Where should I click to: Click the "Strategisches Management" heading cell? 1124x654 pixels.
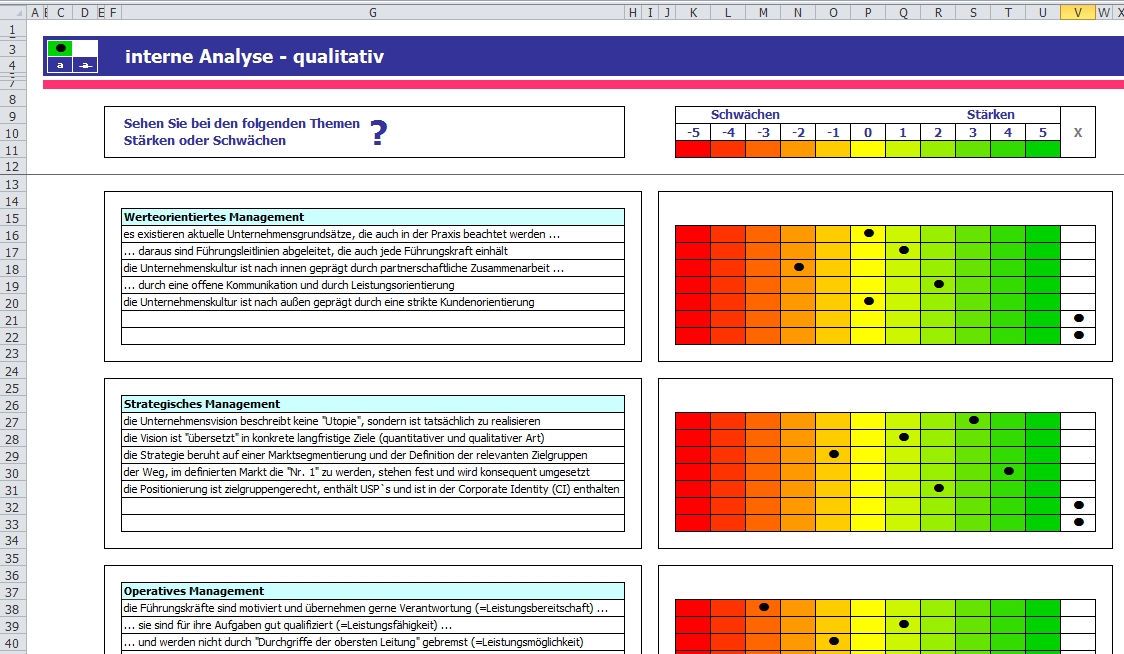pyautogui.click(x=372, y=404)
